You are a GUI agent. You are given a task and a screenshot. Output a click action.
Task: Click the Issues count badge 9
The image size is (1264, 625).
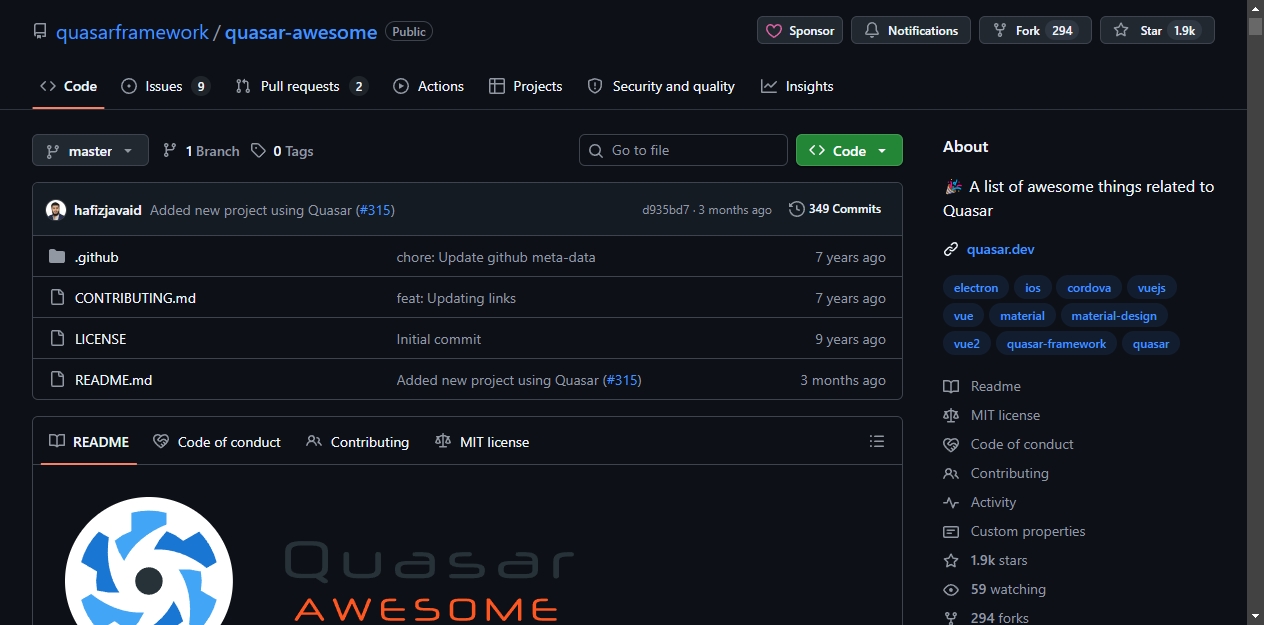point(201,86)
